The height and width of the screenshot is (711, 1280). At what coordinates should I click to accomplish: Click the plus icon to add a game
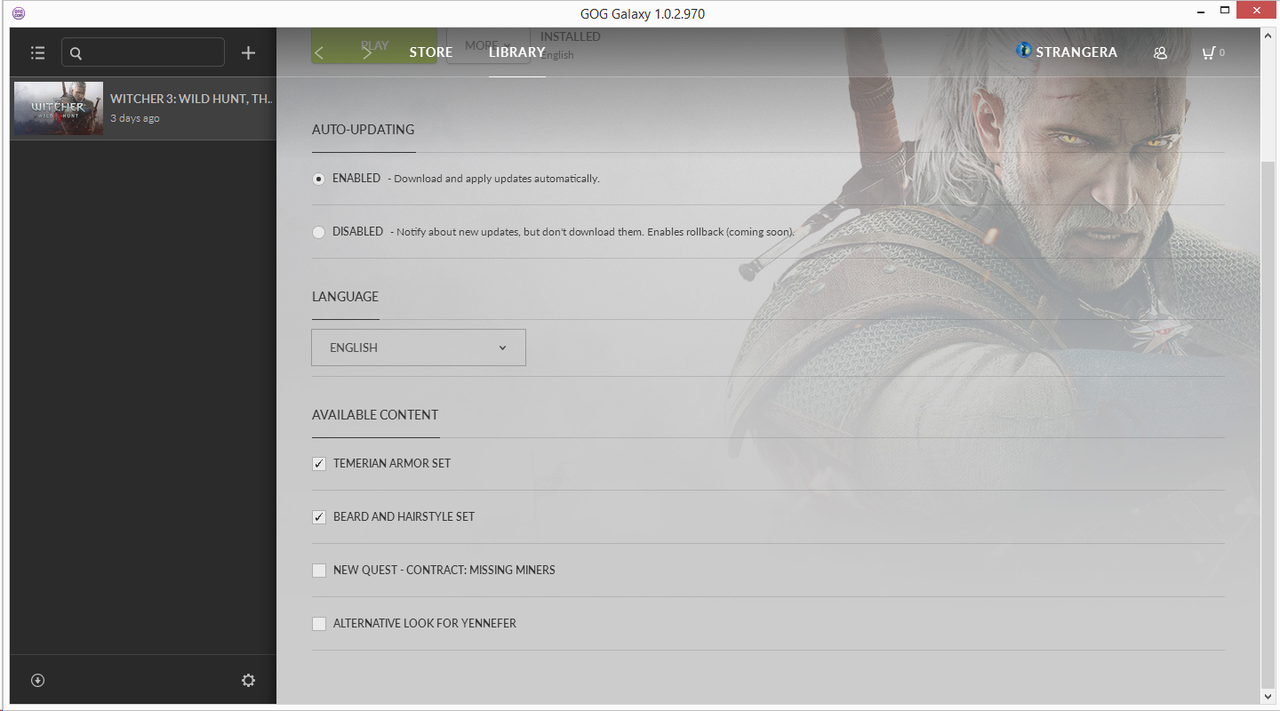pos(248,53)
